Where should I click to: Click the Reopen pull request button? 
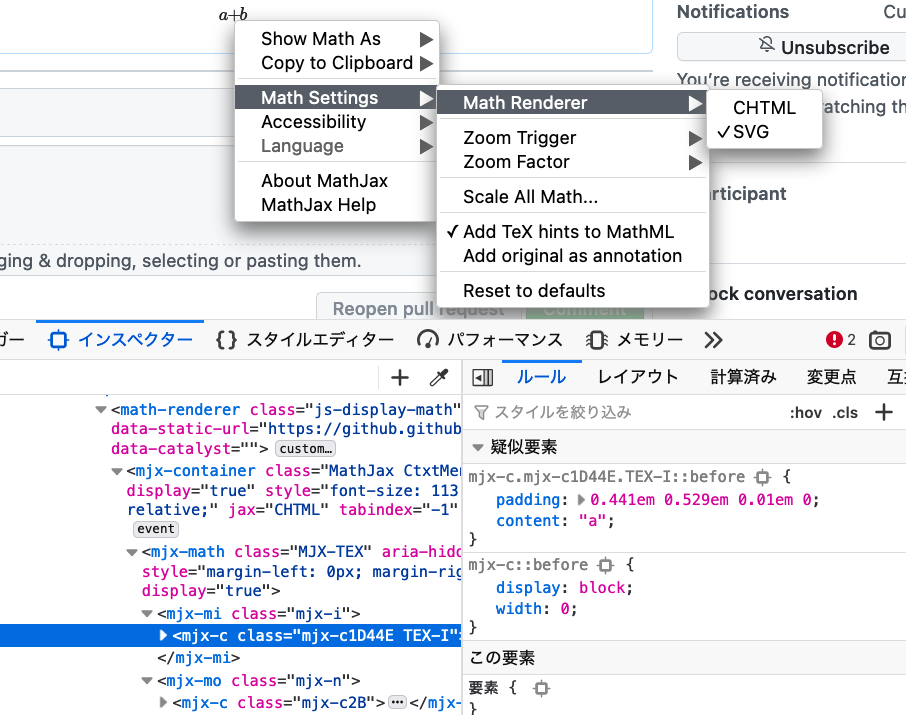coord(419,307)
